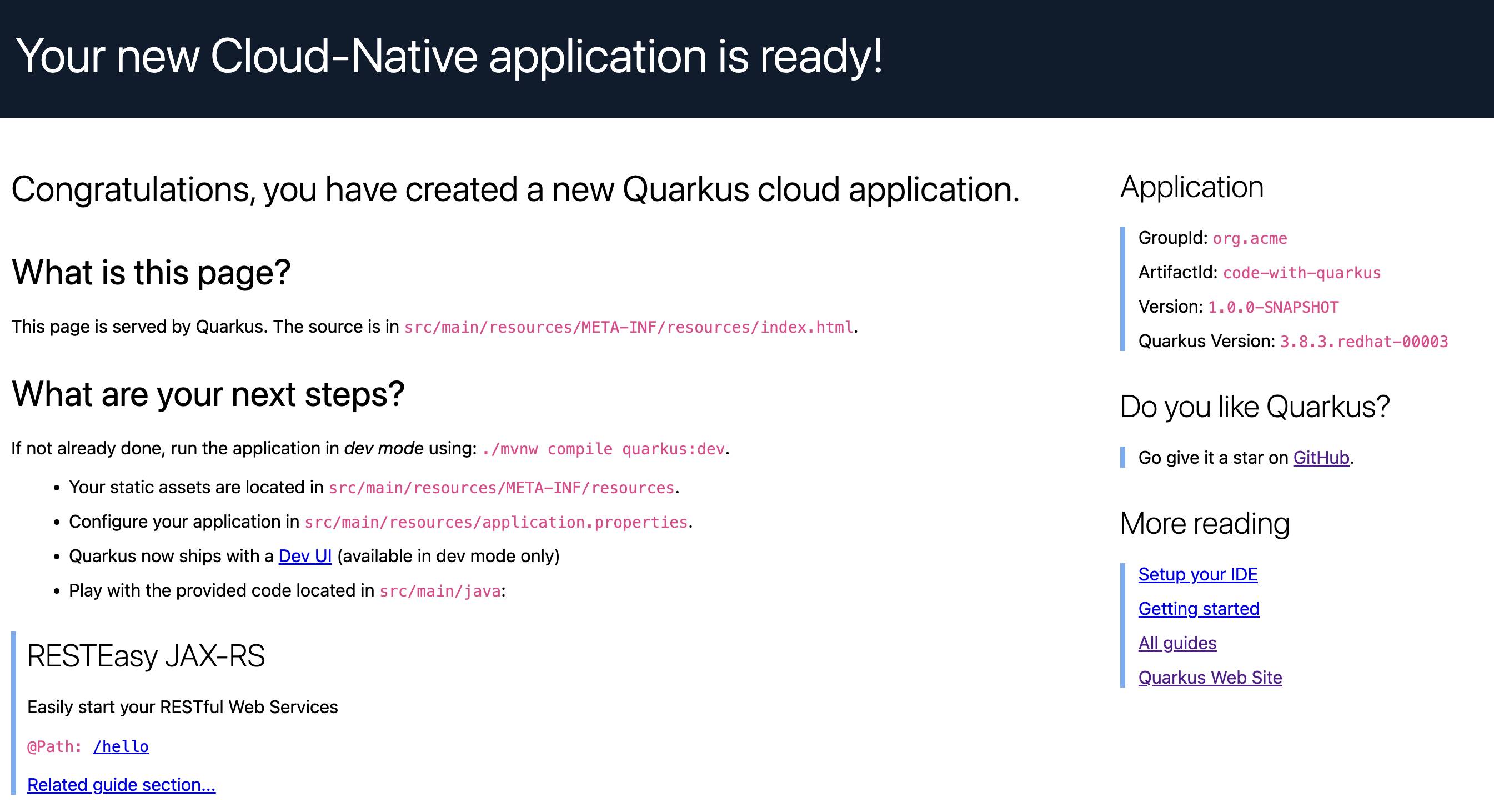Select the code-with-quarkus ArtifactId value
Image resolution: width=1494 pixels, height=812 pixels.
tap(1301, 273)
